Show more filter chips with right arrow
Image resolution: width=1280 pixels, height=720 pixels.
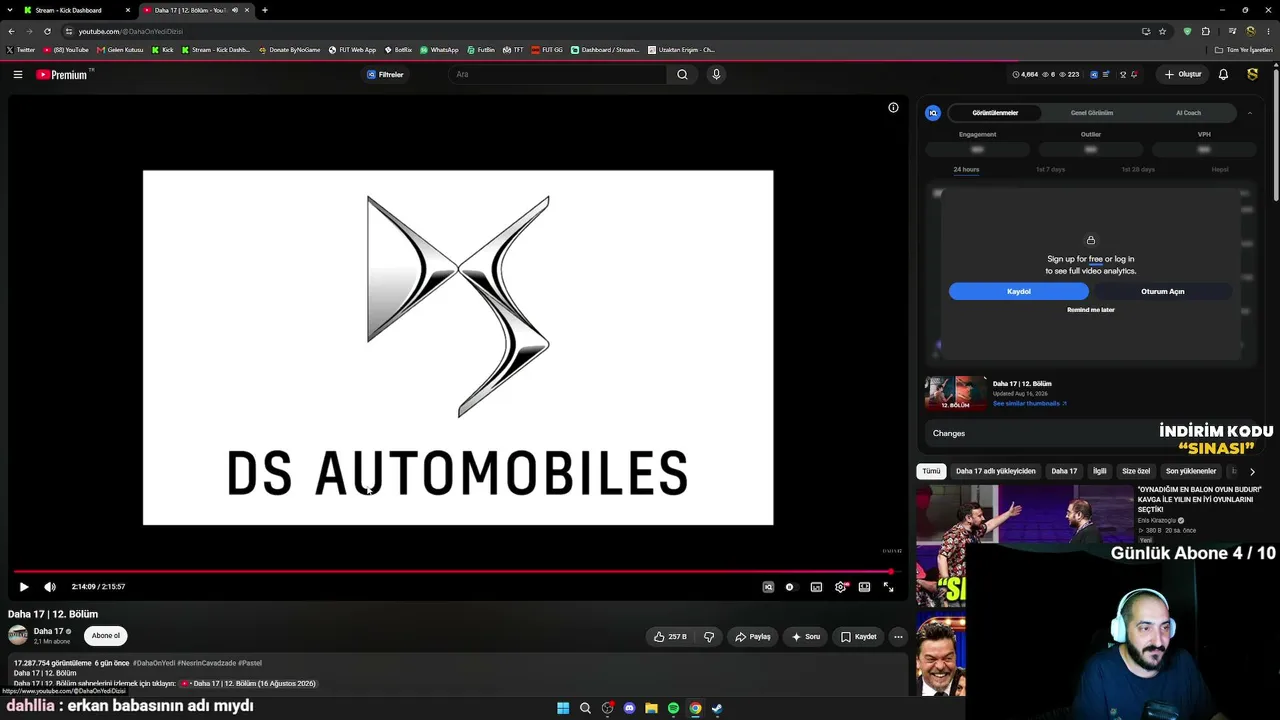point(1252,471)
